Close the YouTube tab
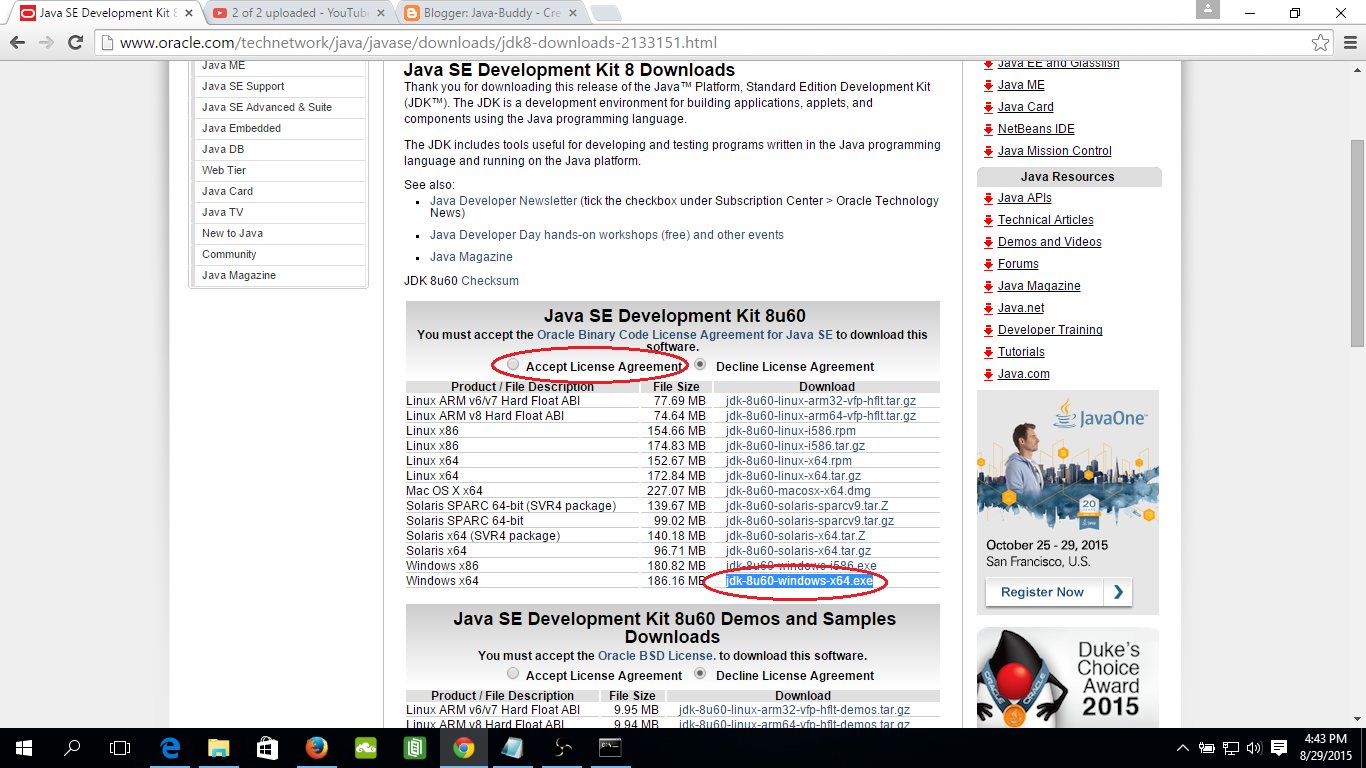 (x=382, y=14)
